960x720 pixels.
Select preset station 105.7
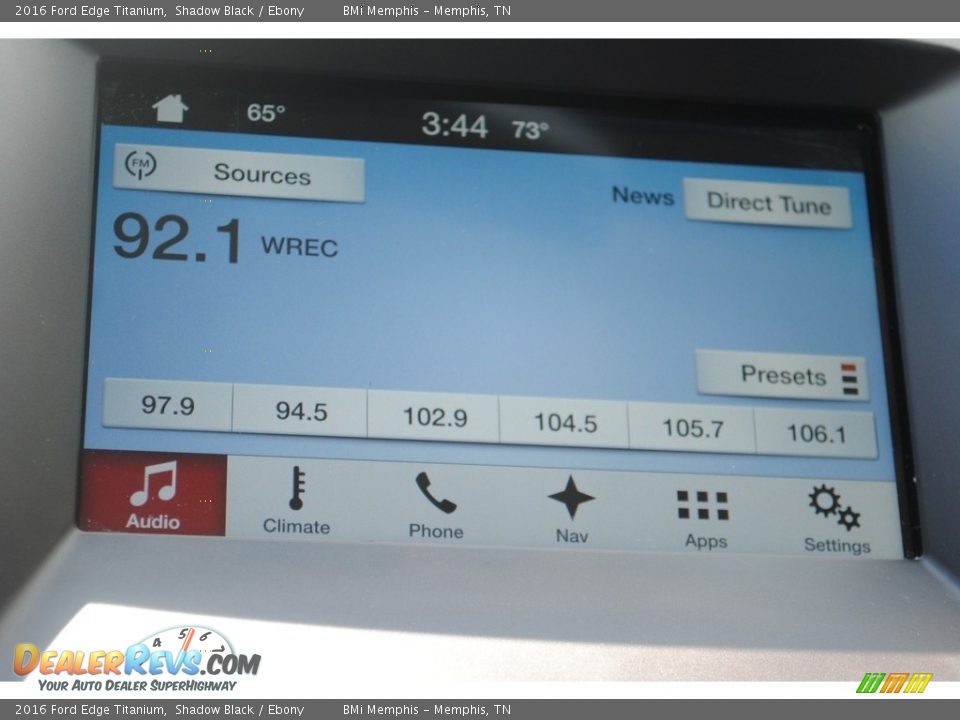[692, 428]
